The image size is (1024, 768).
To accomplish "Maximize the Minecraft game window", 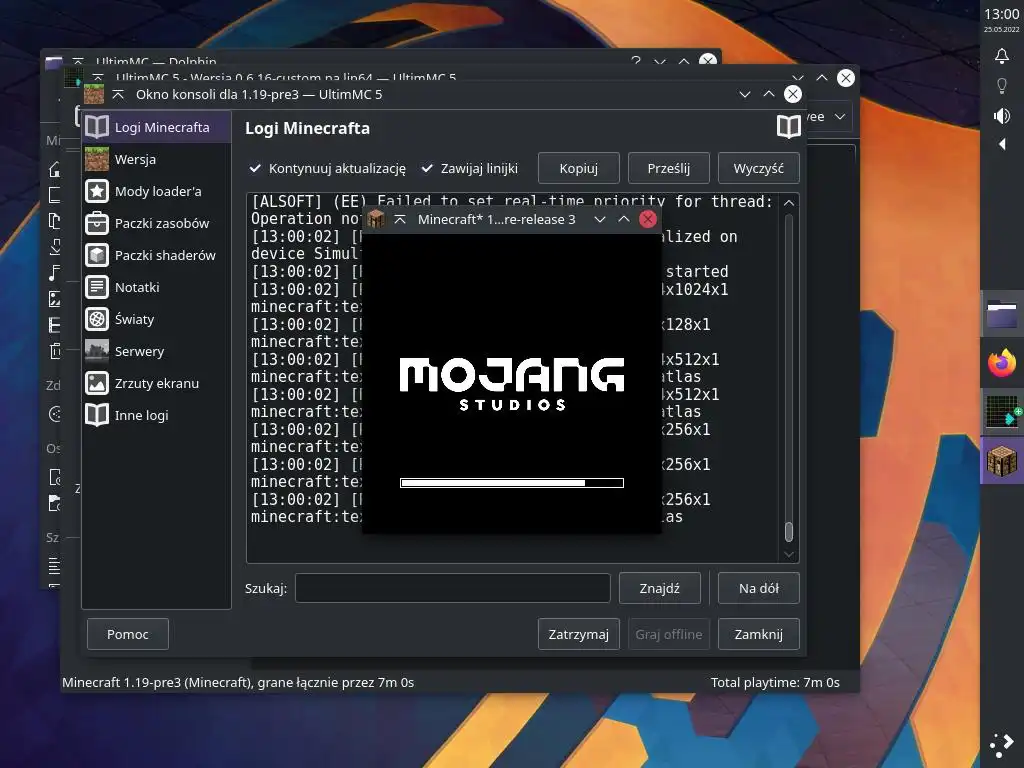I will click(x=624, y=219).
